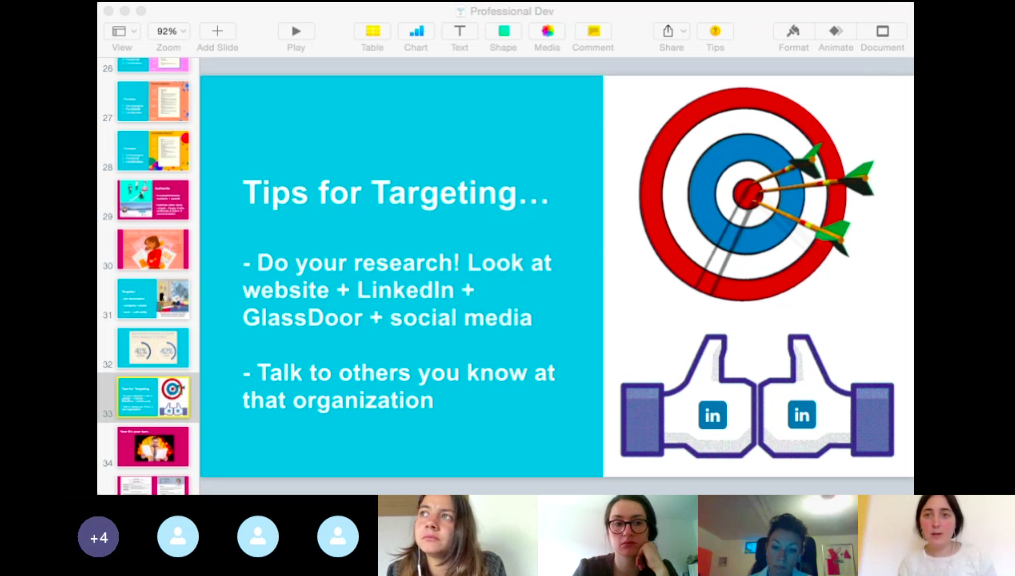Screen dimensions: 1015x576
Task: Open the Share dropdown
Action: point(671,31)
